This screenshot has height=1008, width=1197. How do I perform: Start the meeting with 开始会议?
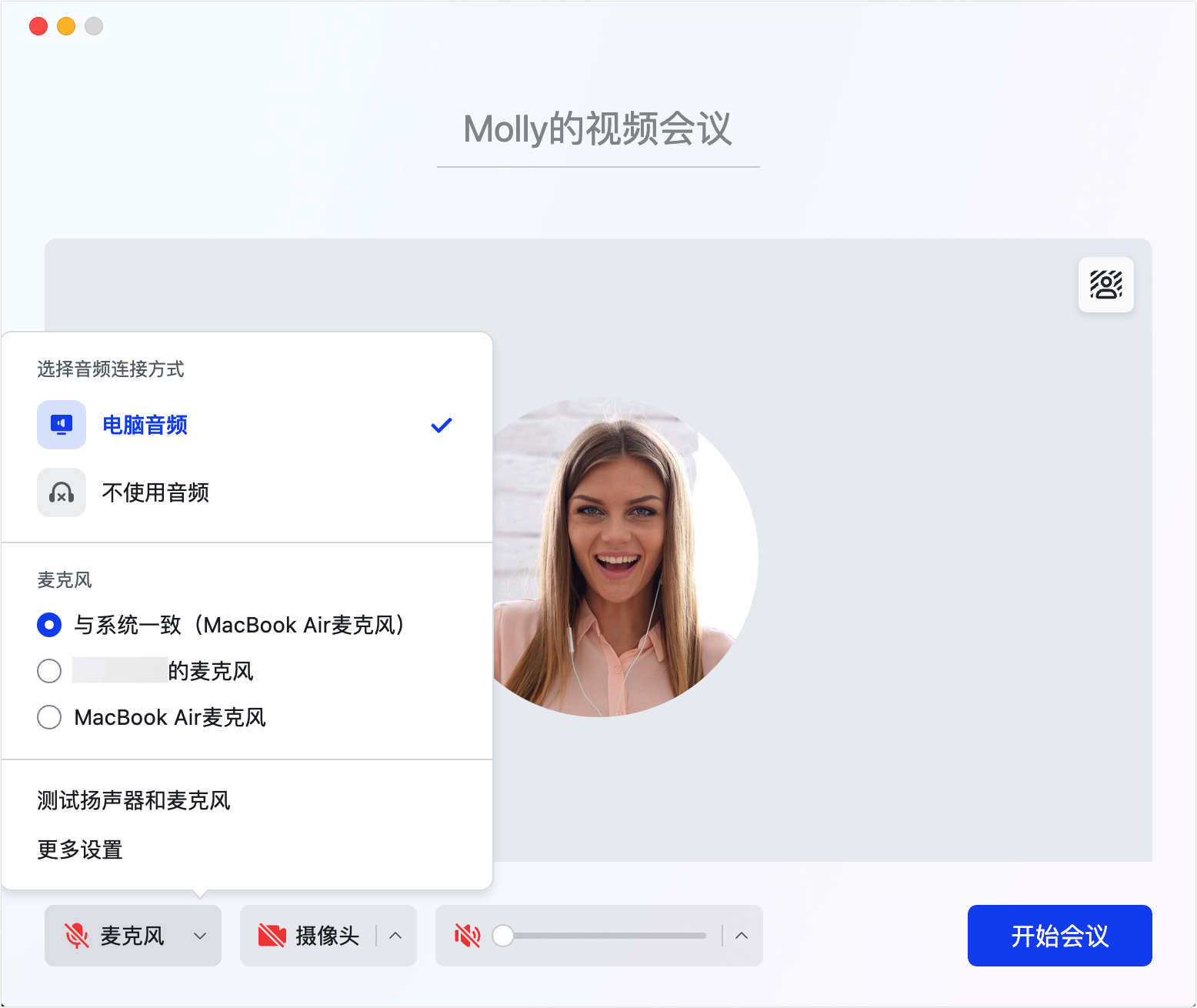coord(1059,936)
